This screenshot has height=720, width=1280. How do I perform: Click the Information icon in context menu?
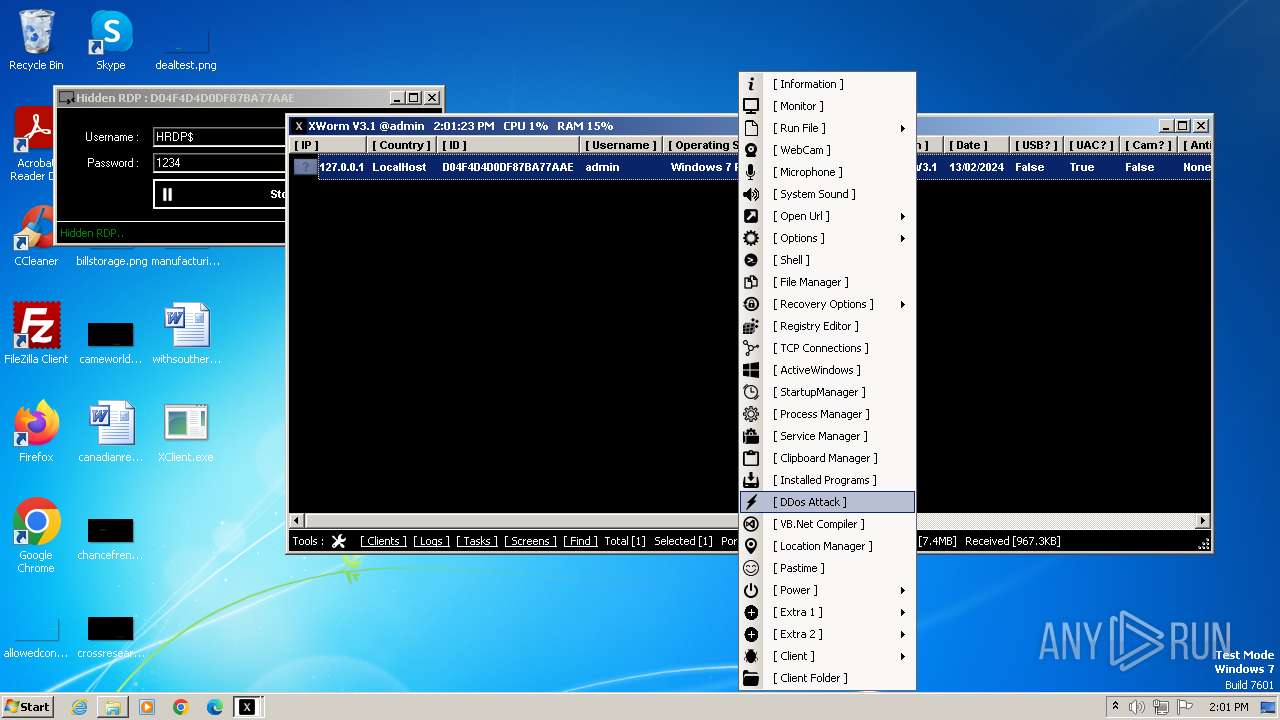751,84
